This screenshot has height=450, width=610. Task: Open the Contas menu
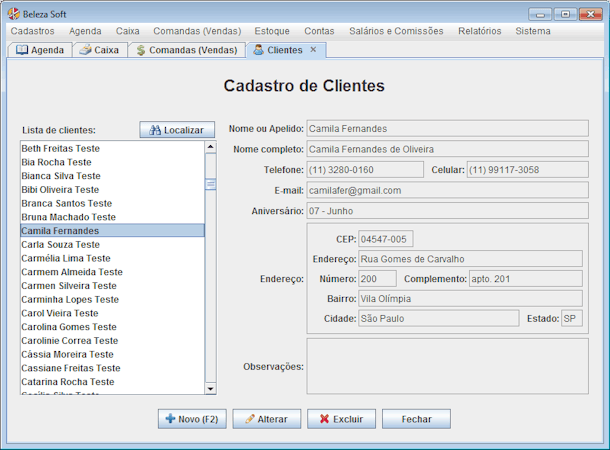pos(319,31)
